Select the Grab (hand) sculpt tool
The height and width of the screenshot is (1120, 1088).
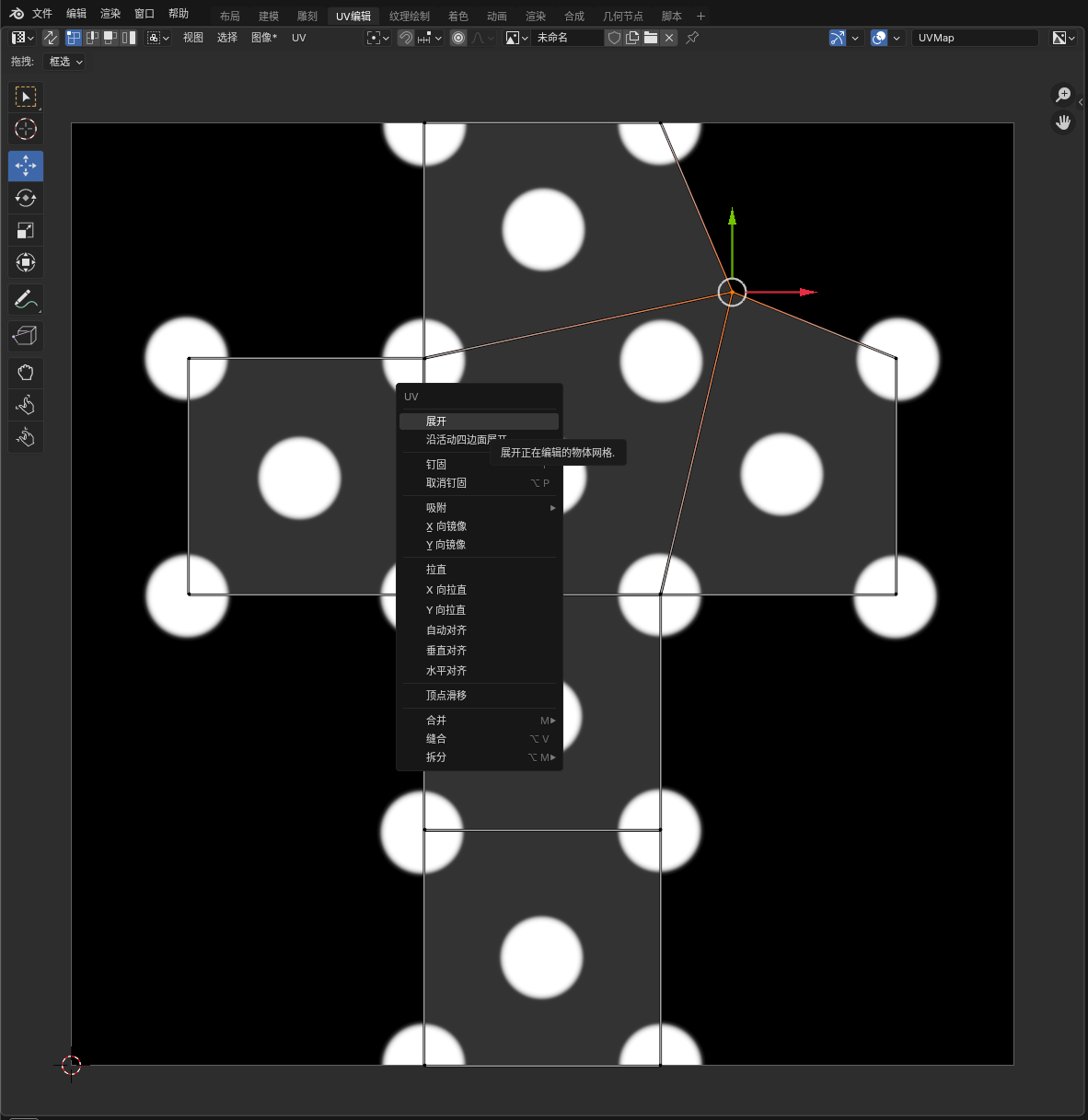(26, 373)
